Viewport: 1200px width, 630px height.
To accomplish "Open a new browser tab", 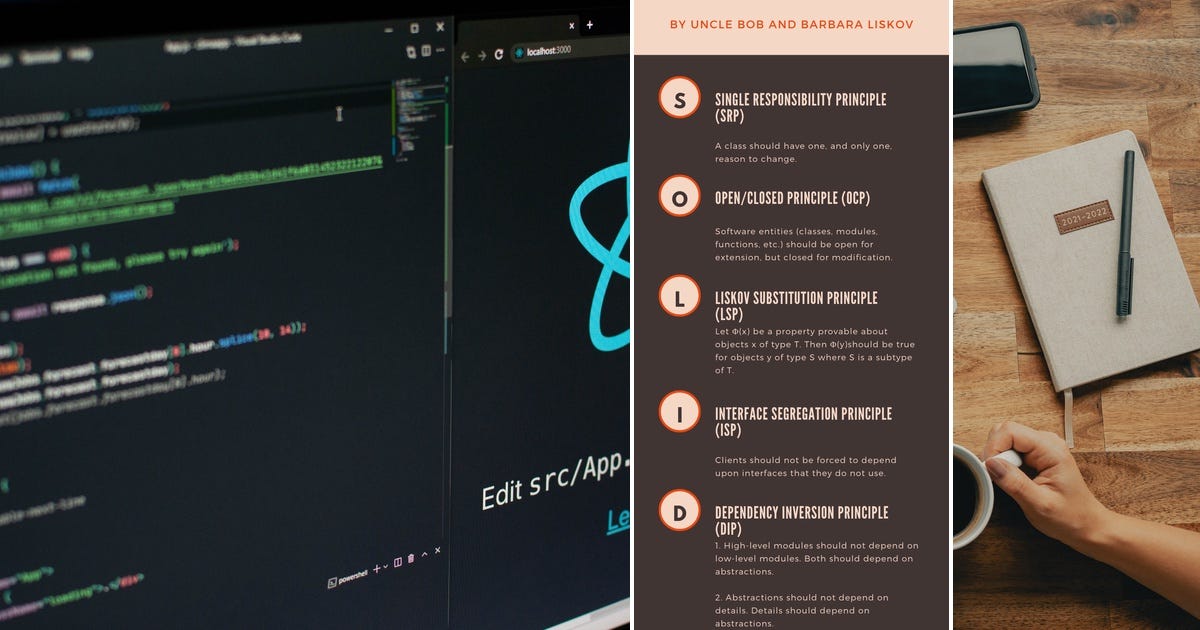I will pos(589,25).
